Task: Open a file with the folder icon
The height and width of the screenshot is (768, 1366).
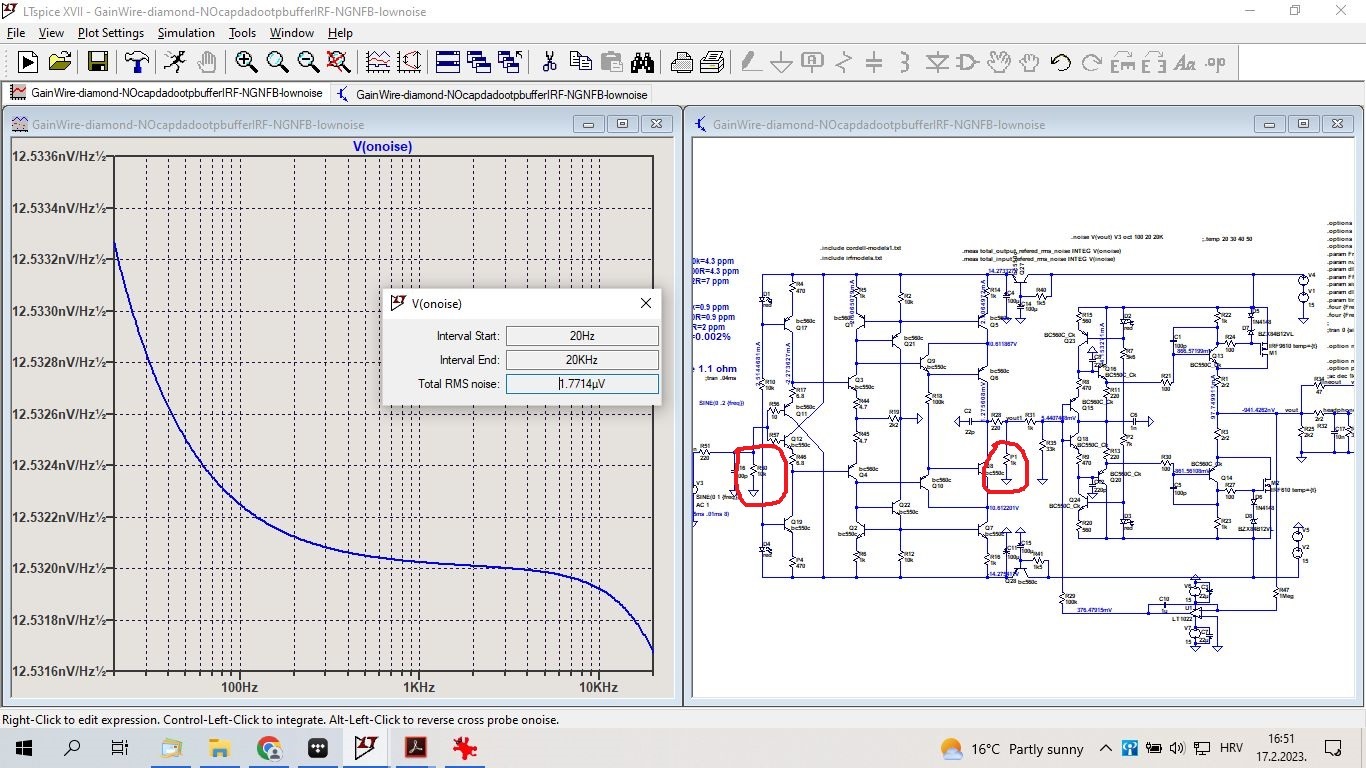Action: [60, 62]
